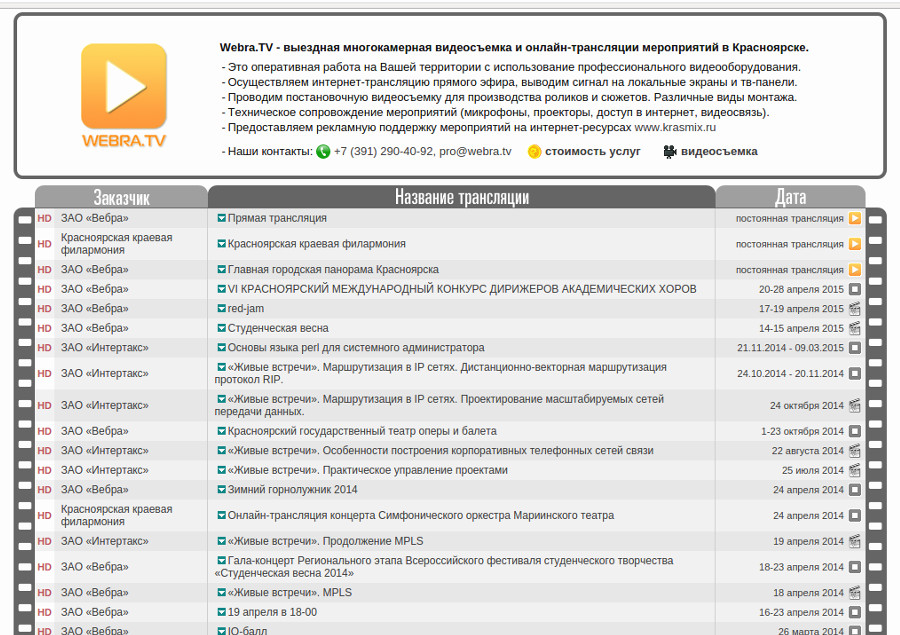Screen dimensions: 900x635
Task: Click clapperboard icon for red-jam row
Action: [x=855, y=309]
